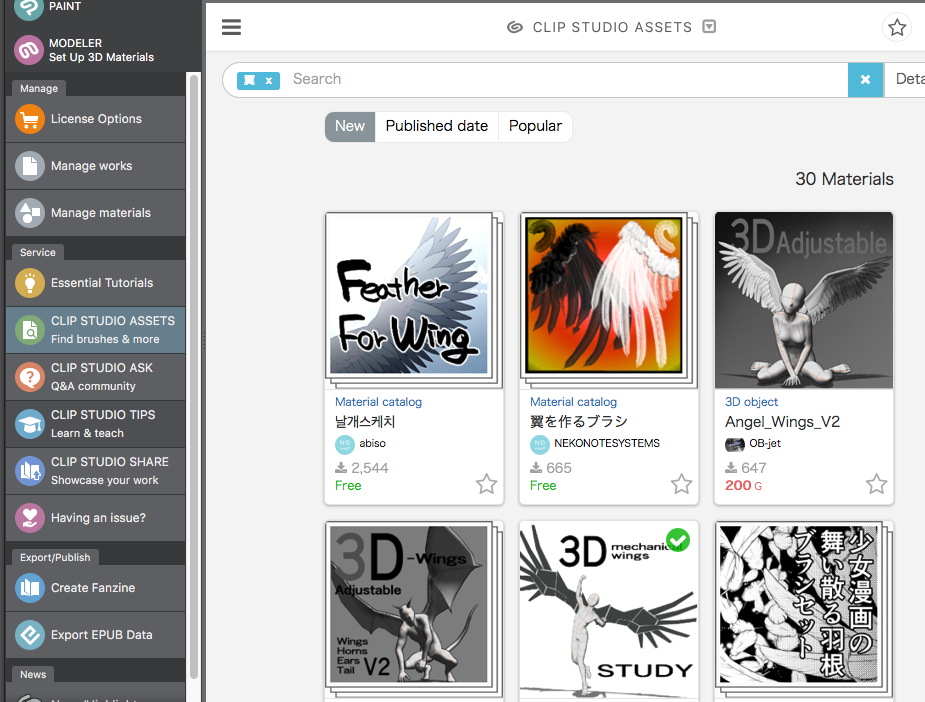925x702 pixels.
Task: Open CLIP STUDIO ASK question icon
Action: pos(29,377)
